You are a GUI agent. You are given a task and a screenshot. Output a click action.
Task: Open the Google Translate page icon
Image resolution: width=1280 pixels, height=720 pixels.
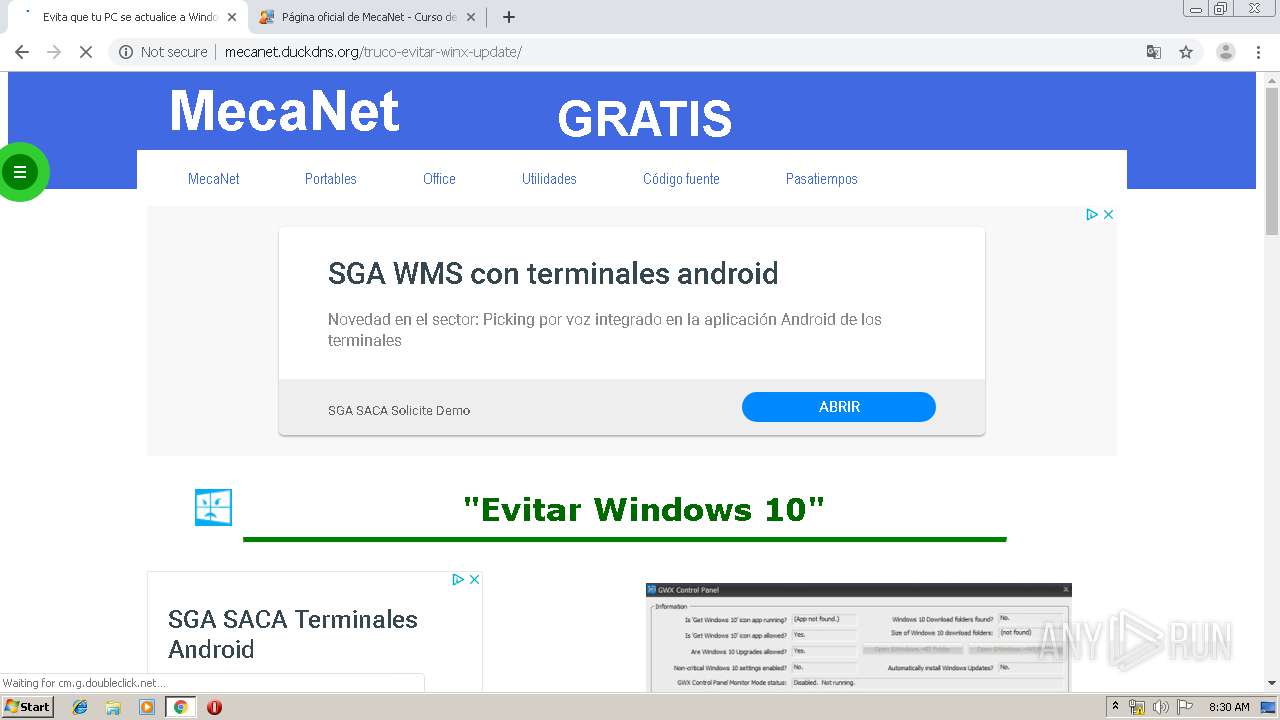point(1153,52)
